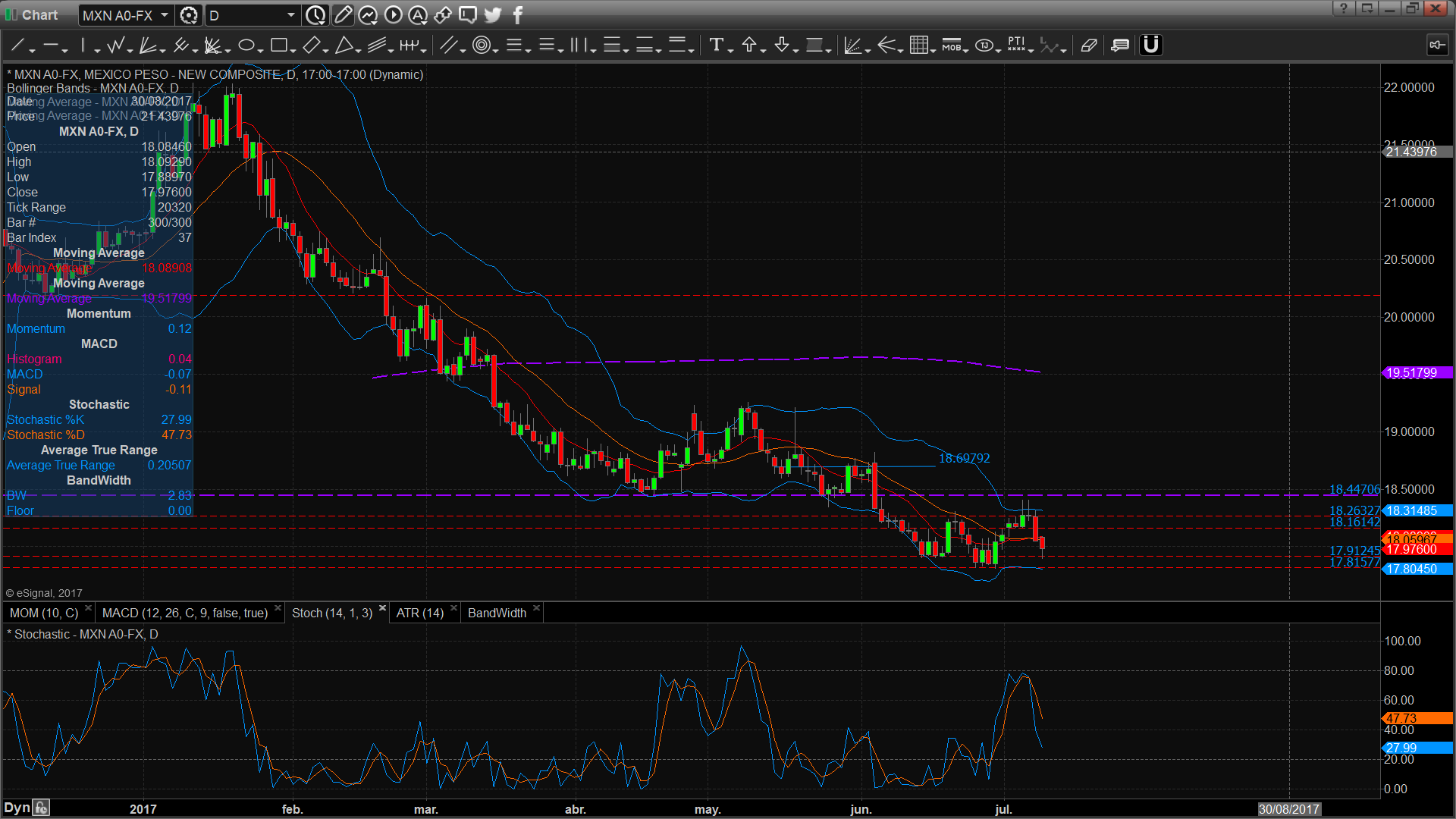Select the rectangle drawing tool
Viewport: 1456px width, 819px height.
point(278,45)
